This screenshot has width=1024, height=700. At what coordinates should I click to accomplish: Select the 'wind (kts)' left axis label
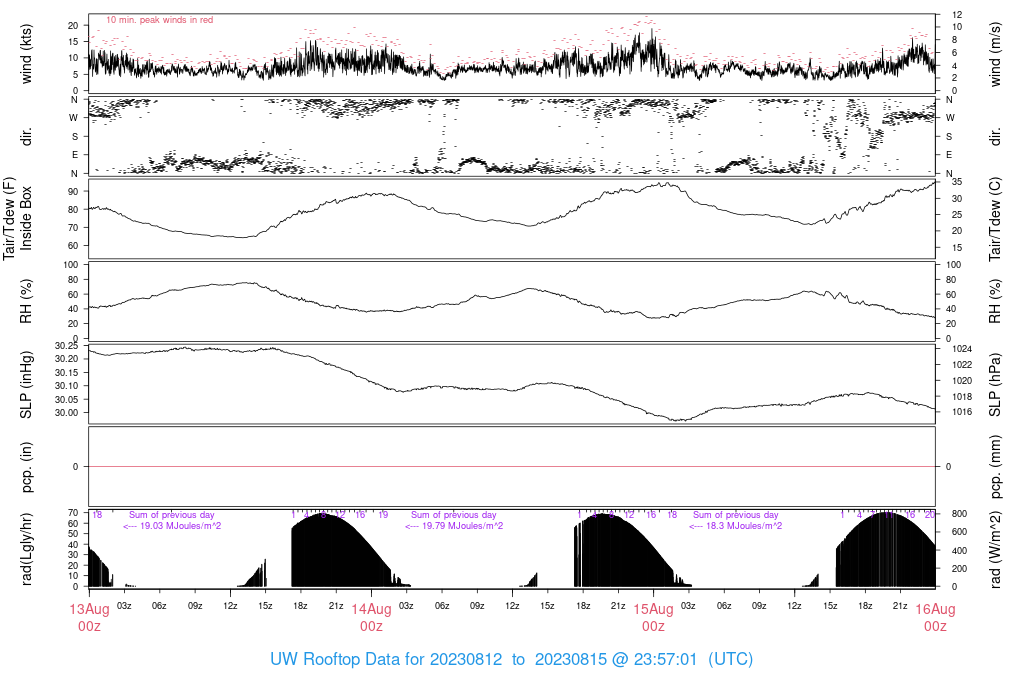pyautogui.click(x=26, y=54)
